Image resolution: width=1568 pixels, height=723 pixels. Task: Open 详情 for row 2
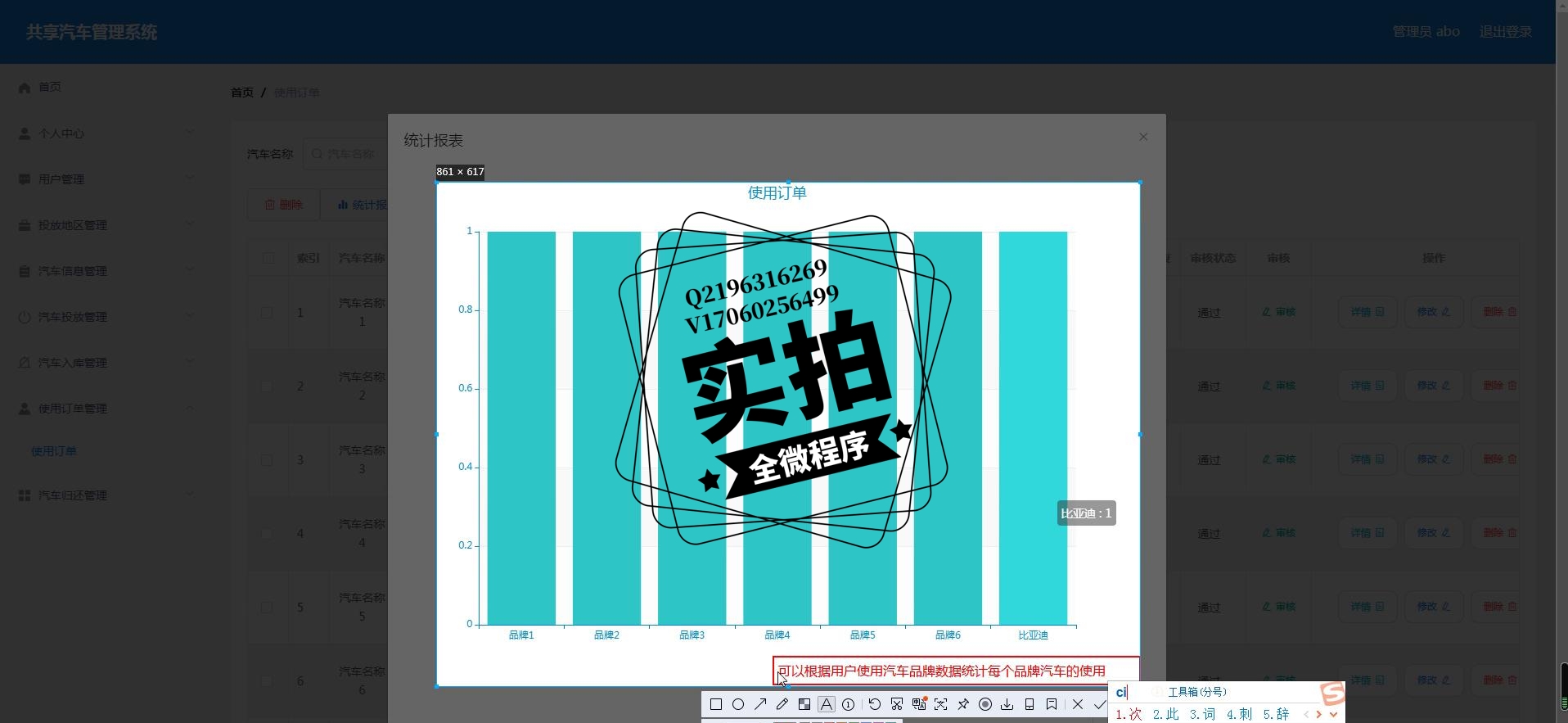(1367, 386)
